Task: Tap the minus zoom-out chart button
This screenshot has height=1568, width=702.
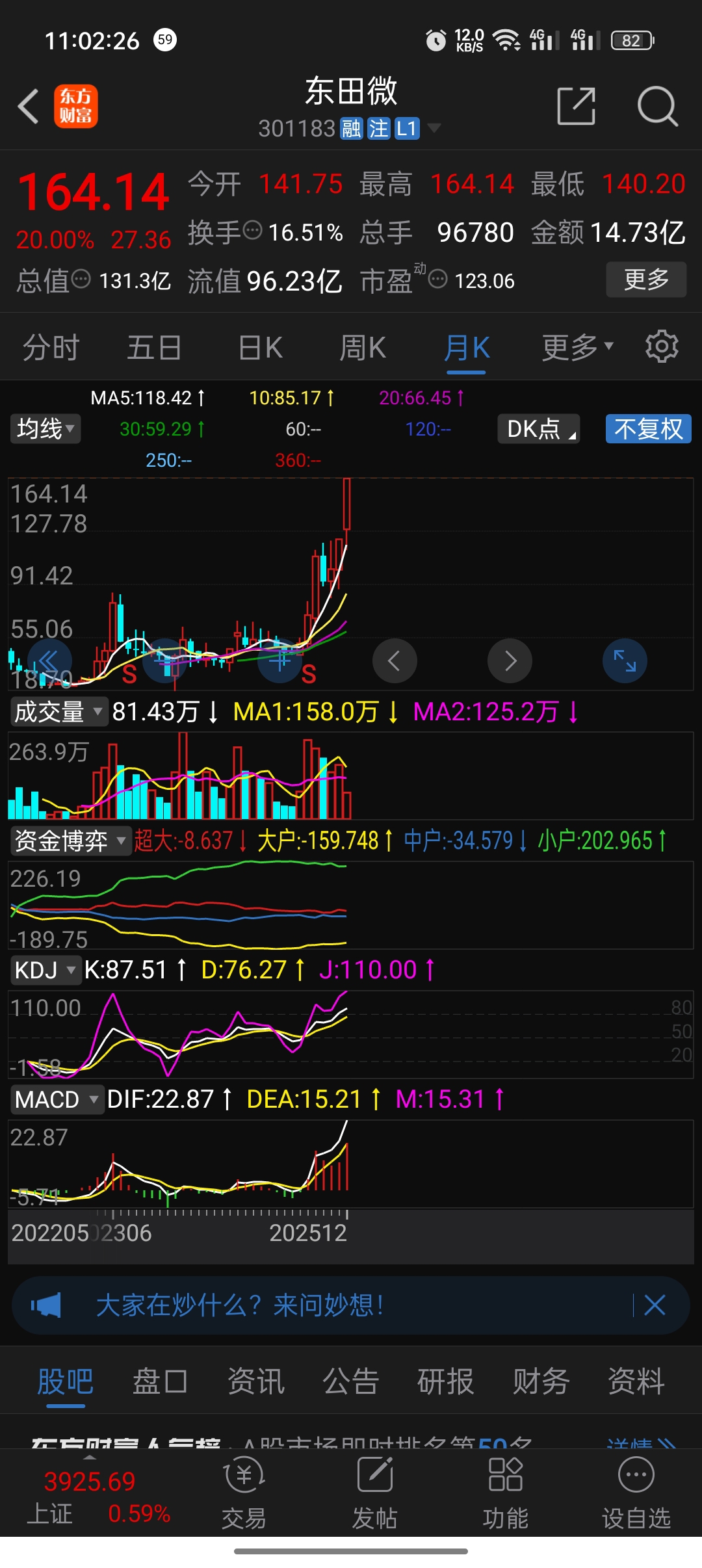Action: coord(164,661)
